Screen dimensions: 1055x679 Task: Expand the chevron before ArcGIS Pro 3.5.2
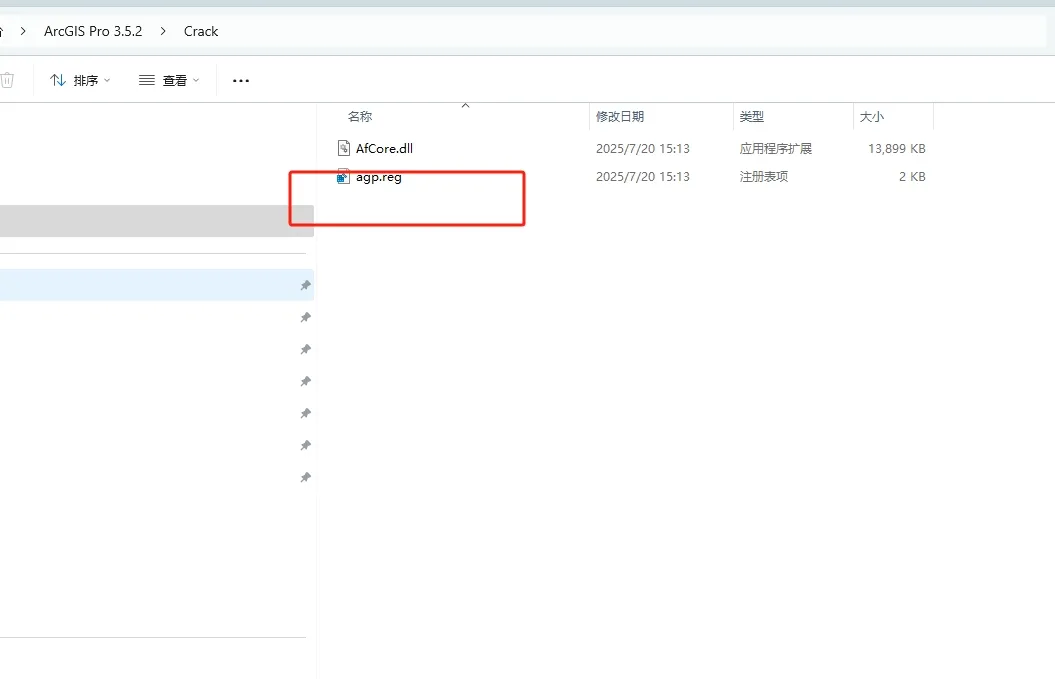(x=23, y=31)
